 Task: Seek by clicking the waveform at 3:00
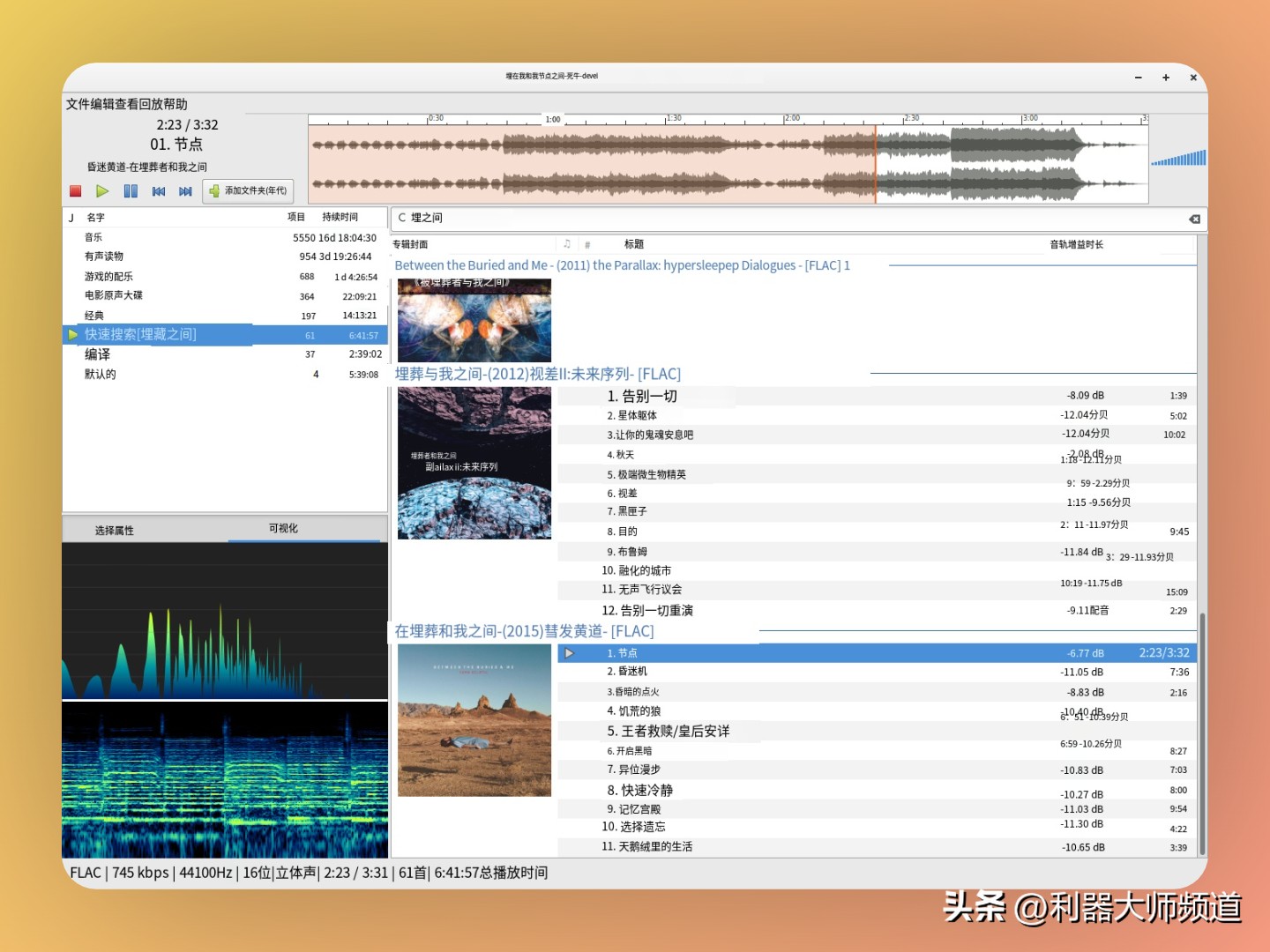[x=1023, y=163]
